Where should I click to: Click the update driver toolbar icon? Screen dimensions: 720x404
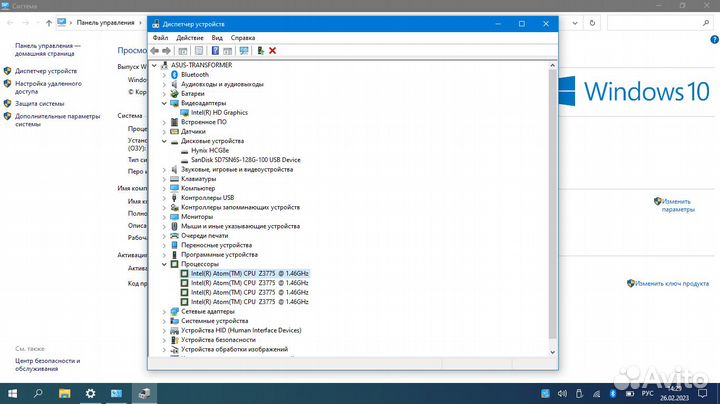(x=260, y=50)
